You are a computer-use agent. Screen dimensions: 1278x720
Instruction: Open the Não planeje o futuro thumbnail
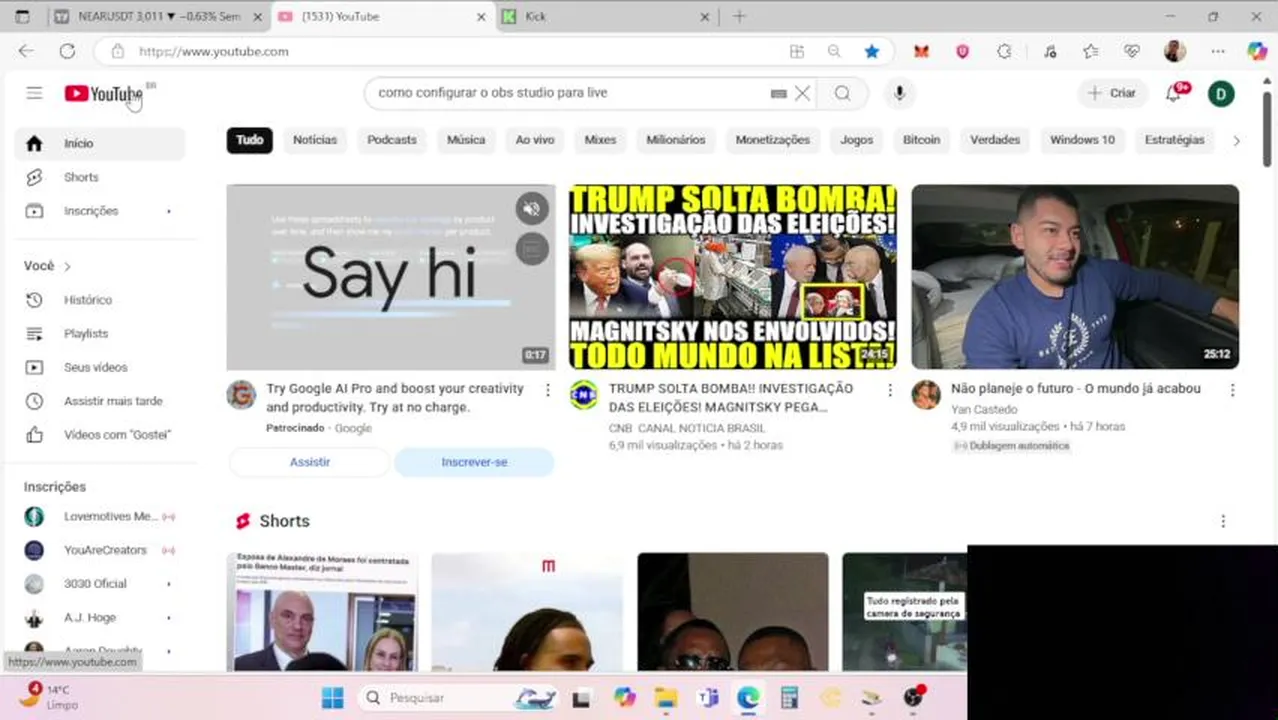[x=1075, y=277]
